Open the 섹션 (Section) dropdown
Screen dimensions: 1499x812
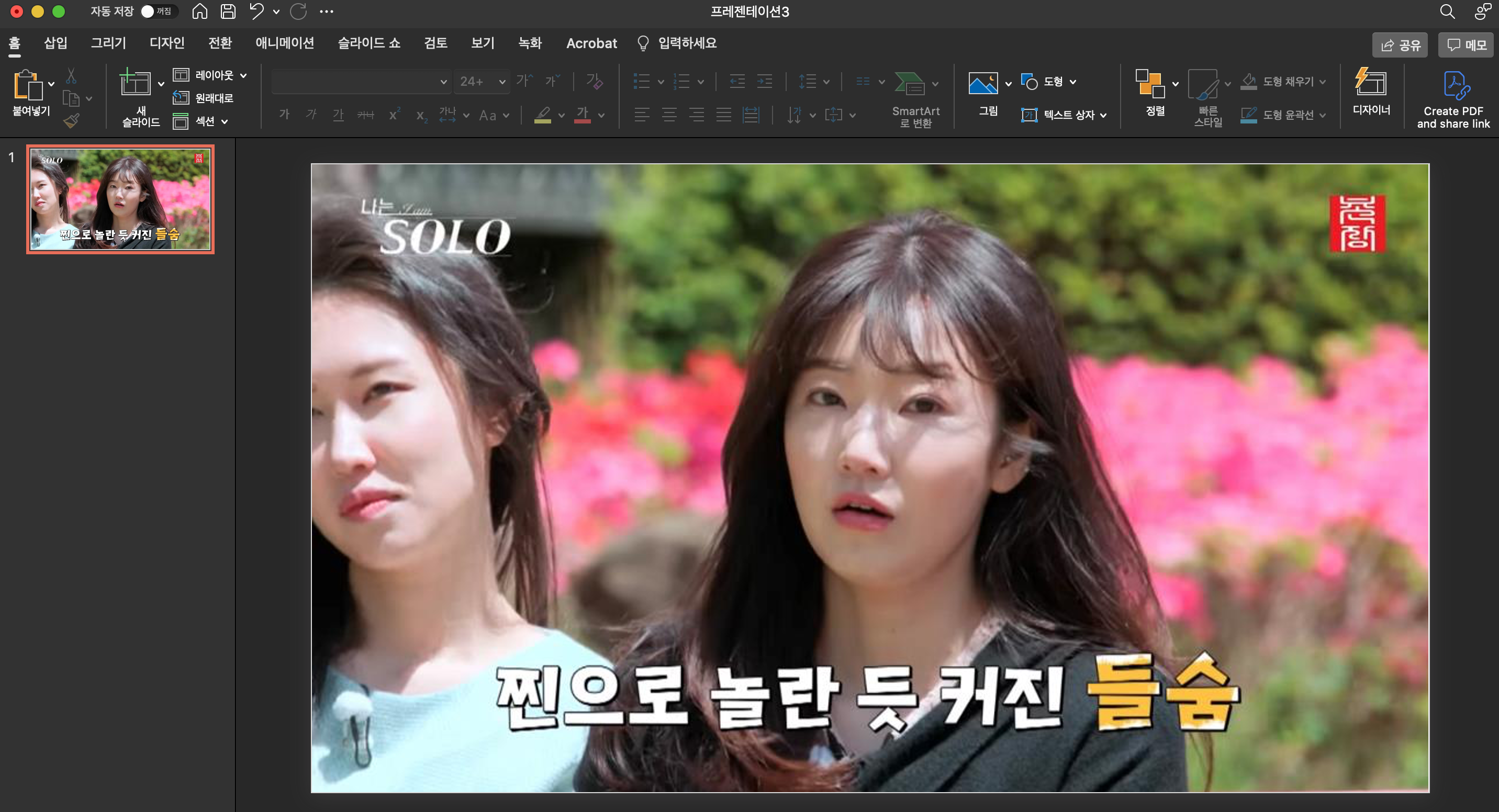[x=201, y=121]
